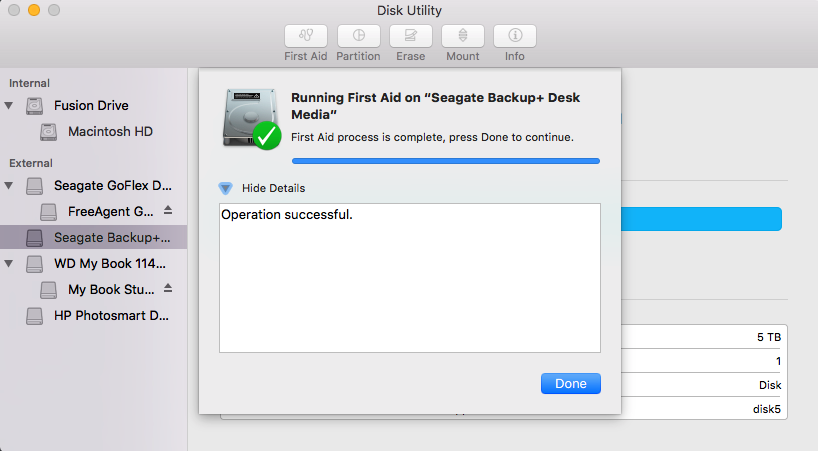The height and width of the screenshot is (451, 818).
Task: Select Macintosh HD in the sidebar
Action: click(x=109, y=132)
